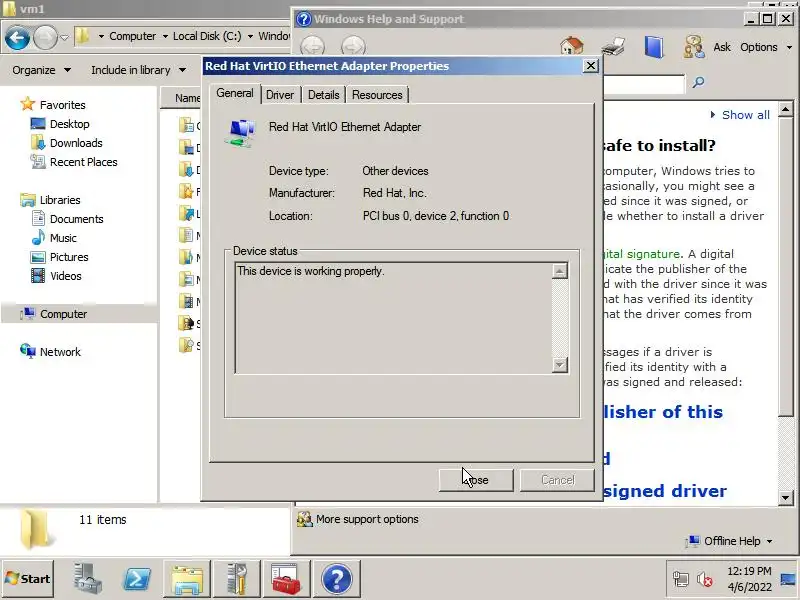Screen dimensions: 800x600
Task: Open Organize dropdown menu
Action: pos(41,70)
